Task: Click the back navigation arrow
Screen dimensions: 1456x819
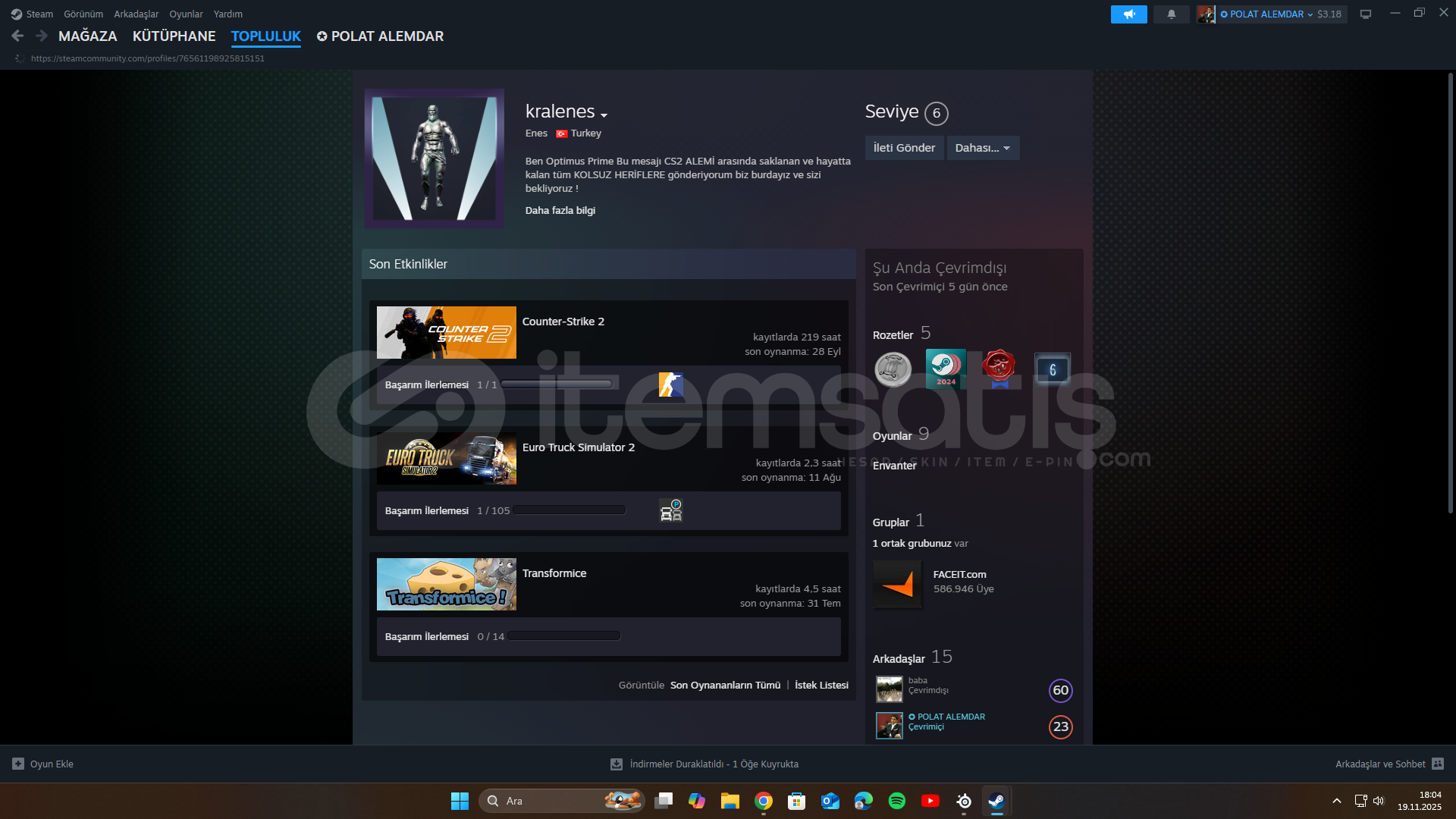Action: [18, 36]
